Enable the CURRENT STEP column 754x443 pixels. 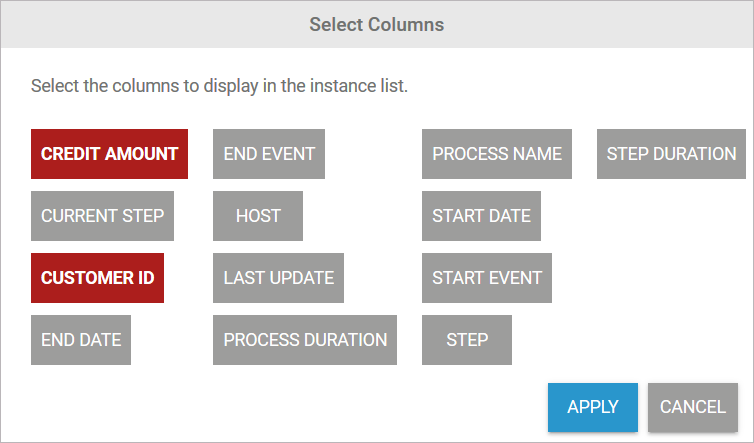pyautogui.click(x=102, y=216)
